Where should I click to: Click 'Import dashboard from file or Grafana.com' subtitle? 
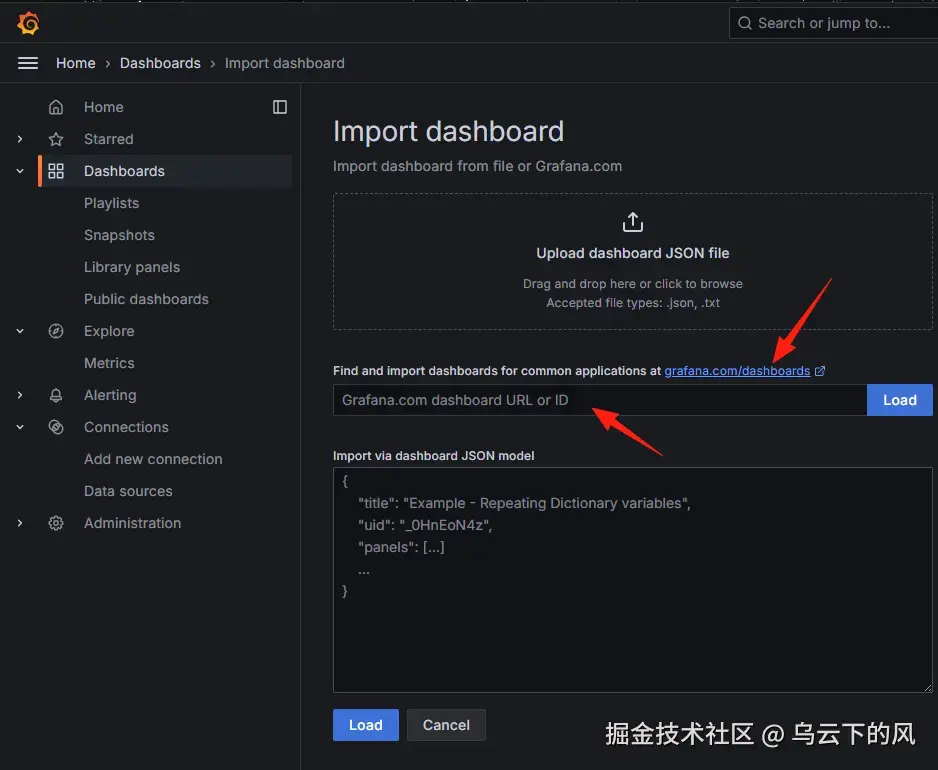point(477,166)
